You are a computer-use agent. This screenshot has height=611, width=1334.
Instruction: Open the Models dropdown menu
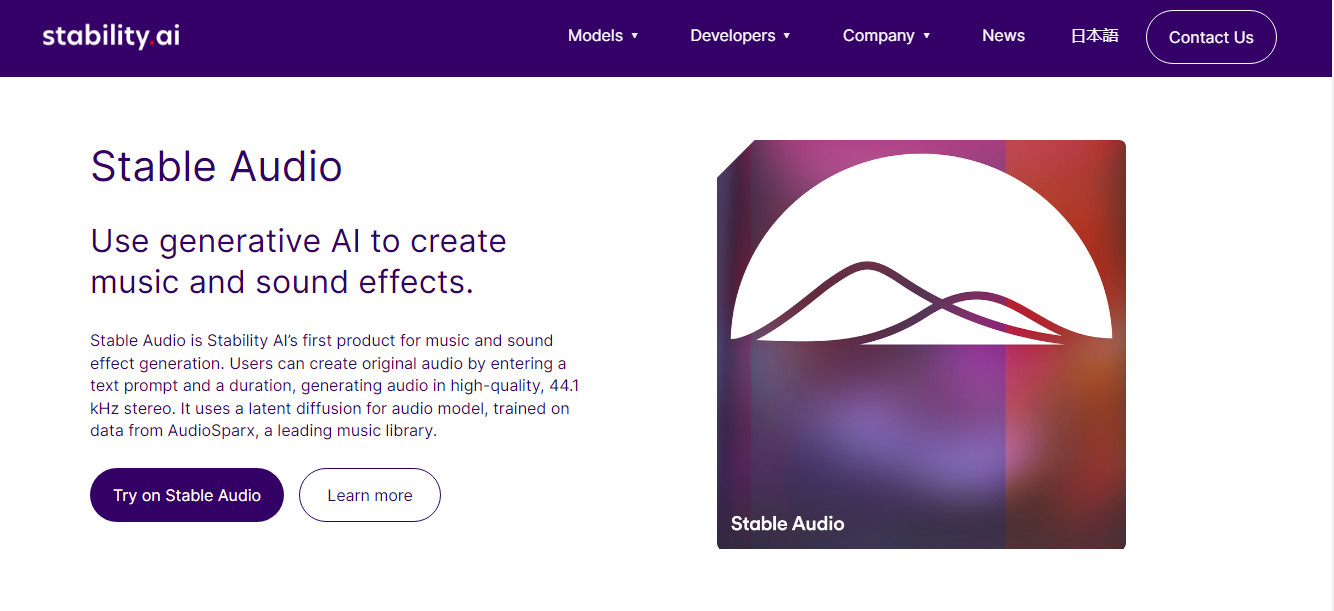603,36
